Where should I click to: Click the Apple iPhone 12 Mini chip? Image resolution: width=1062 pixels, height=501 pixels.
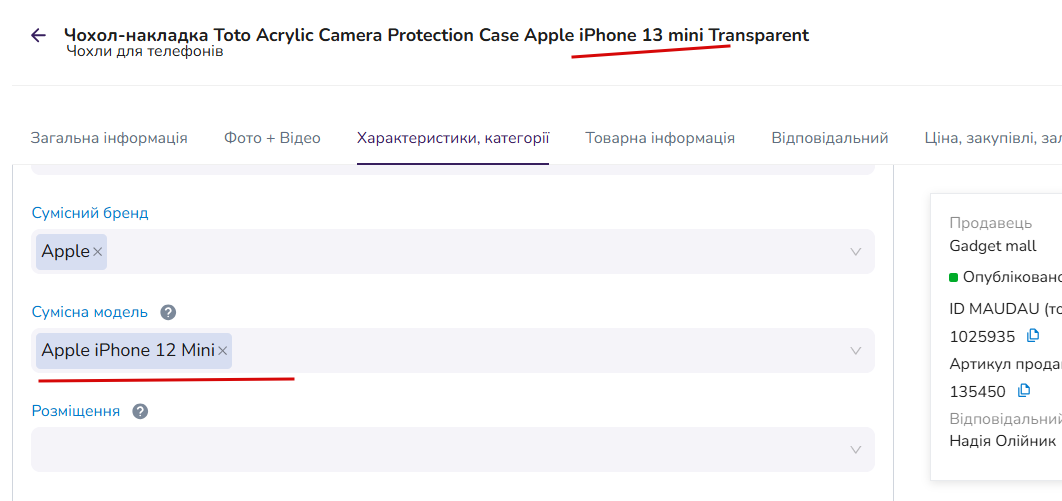click(x=127, y=351)
